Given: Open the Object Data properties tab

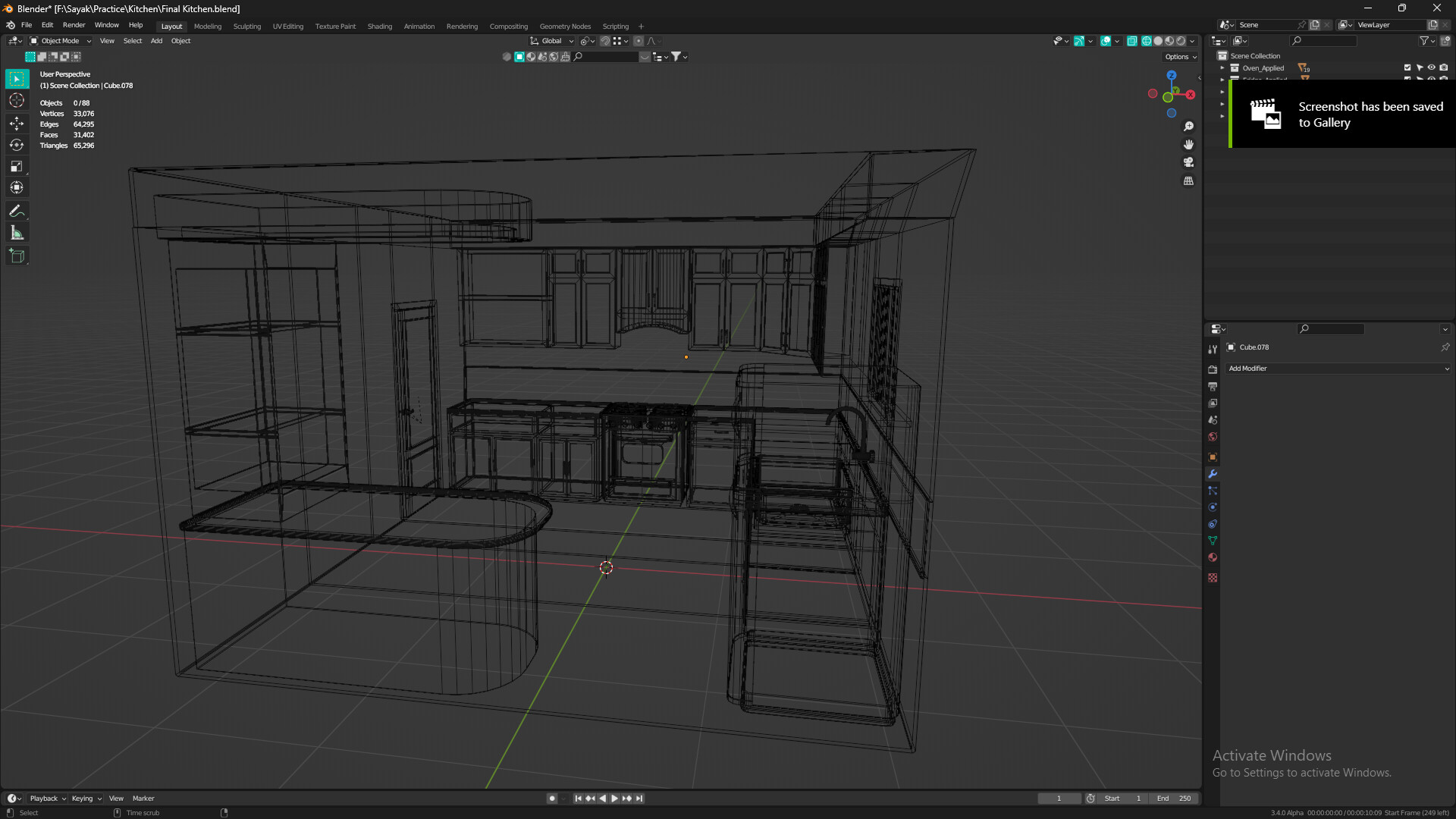Looking at the screenshot, I should (x=1213, y=541).
